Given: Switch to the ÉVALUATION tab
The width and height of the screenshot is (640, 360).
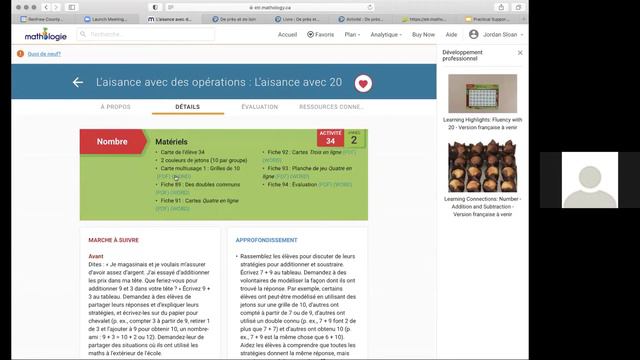Looking at the screenshot, I should tap(260, 107).
